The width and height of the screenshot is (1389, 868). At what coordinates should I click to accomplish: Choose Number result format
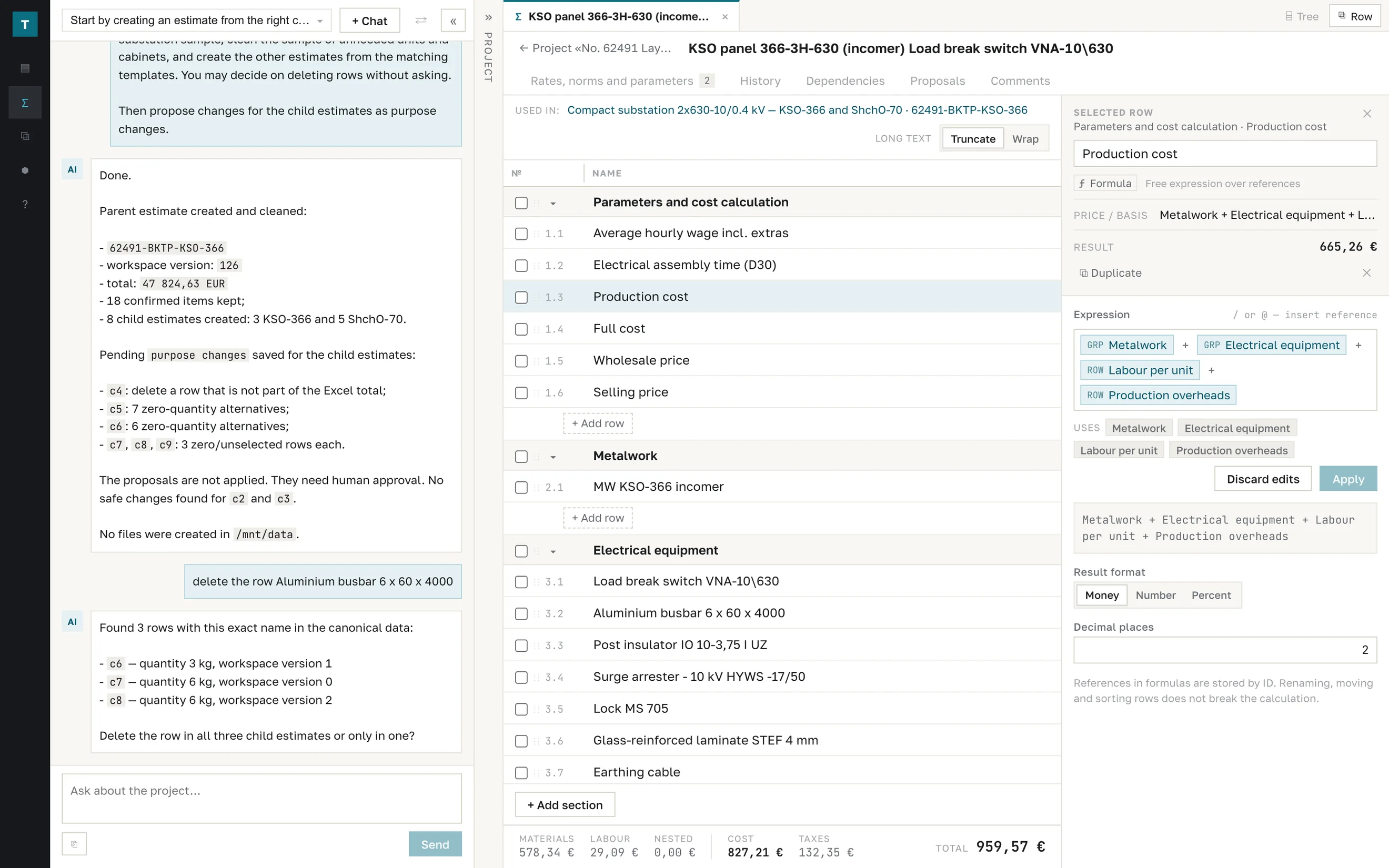click(x=1155, y=596)
